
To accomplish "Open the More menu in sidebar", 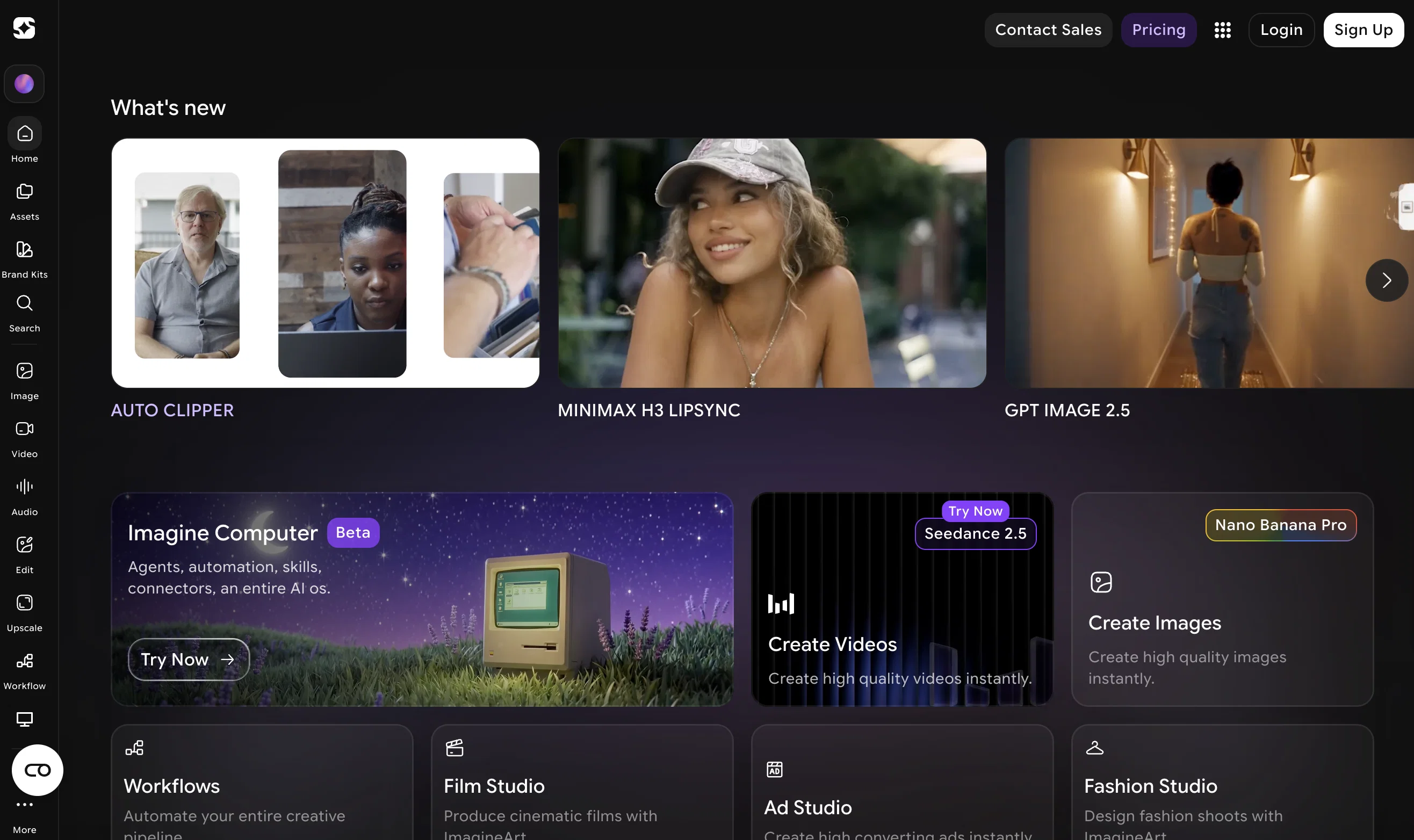I will pyautogui.click(x=24, y=817).
